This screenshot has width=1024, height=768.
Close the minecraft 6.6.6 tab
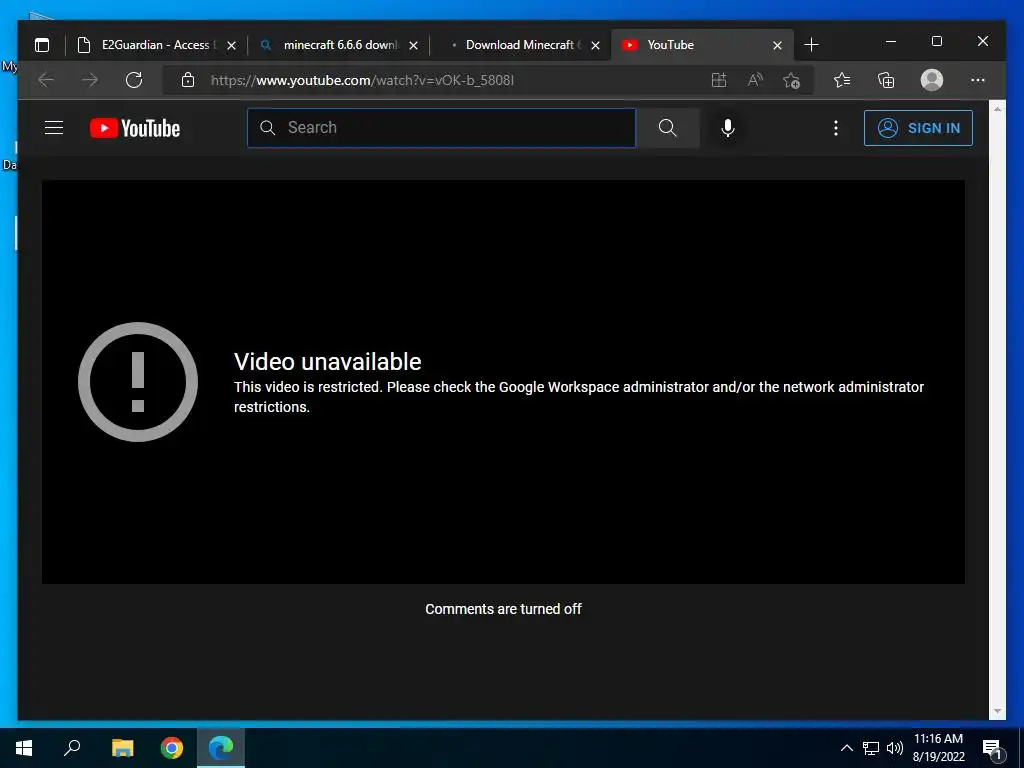(x=413, y=46)
